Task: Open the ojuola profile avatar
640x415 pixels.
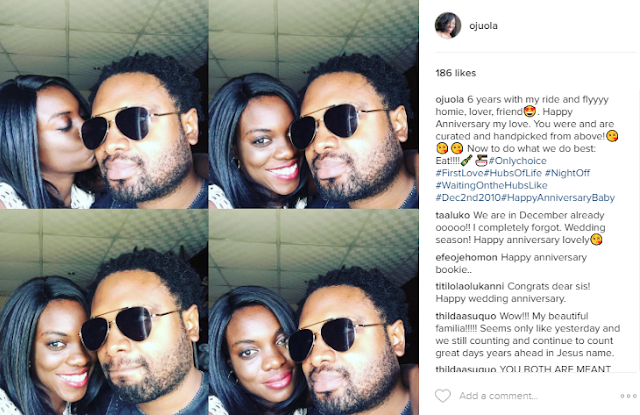Action: pyautogui.click(x=448, y=25)
